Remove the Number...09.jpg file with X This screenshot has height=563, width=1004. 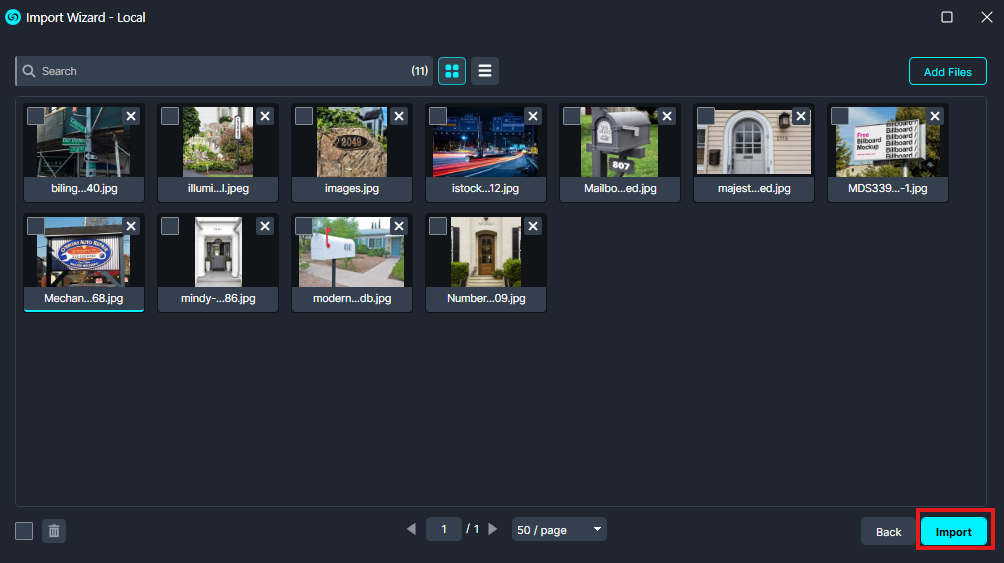point(533,226)
